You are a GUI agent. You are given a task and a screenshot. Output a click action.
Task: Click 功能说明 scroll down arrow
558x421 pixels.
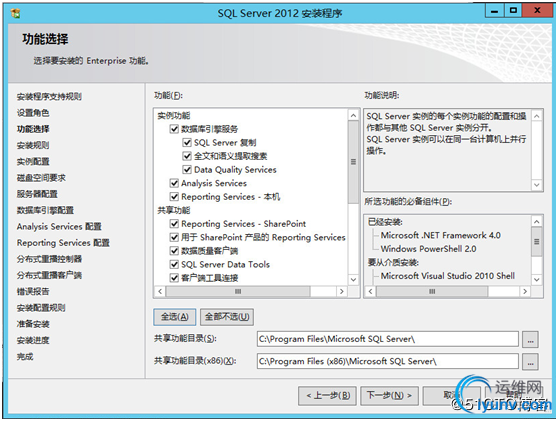(537, 185)
